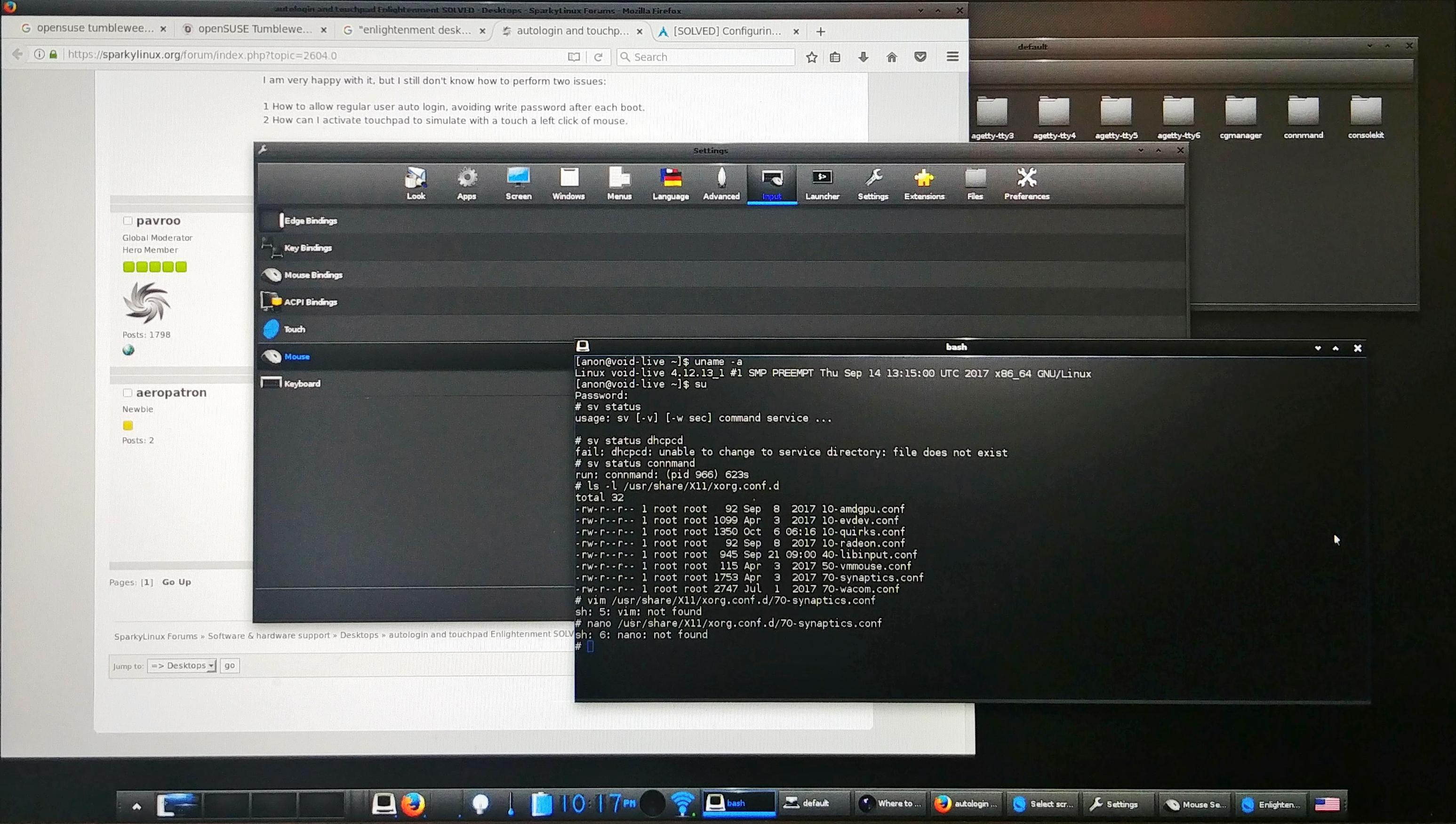The height and width of the screenshot is (824, 1456).
Task: Expand the Jump to Desktops dropdown
Action: click(182, 665)
